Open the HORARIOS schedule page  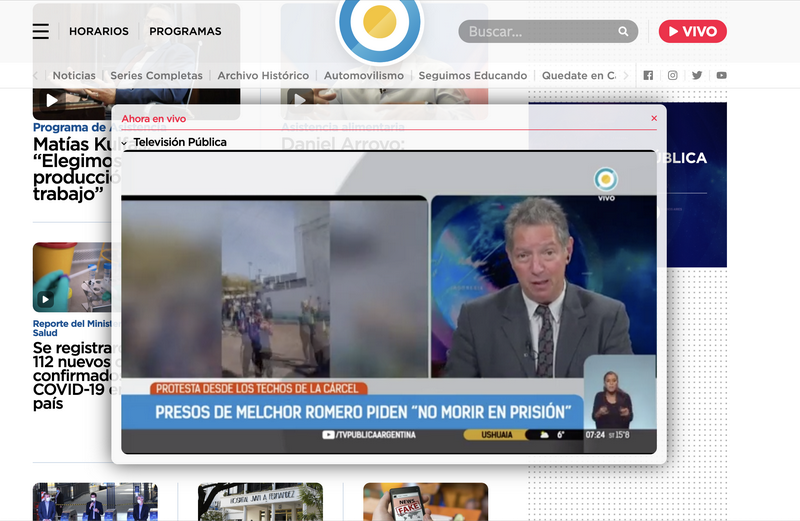pyautogui.click(x=99, y=31)
